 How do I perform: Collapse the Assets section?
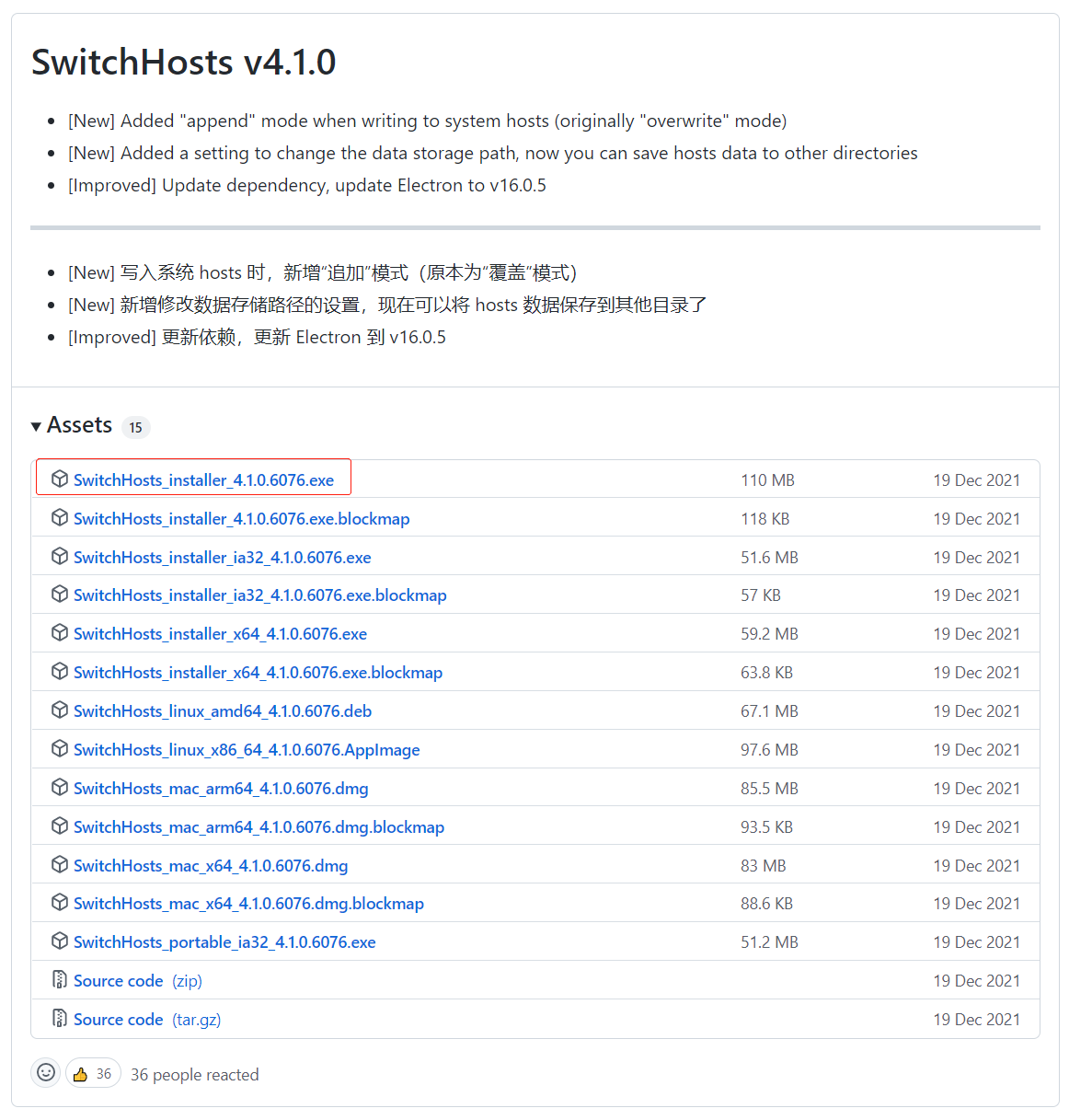pyautogui.click(x=80, y=425)
